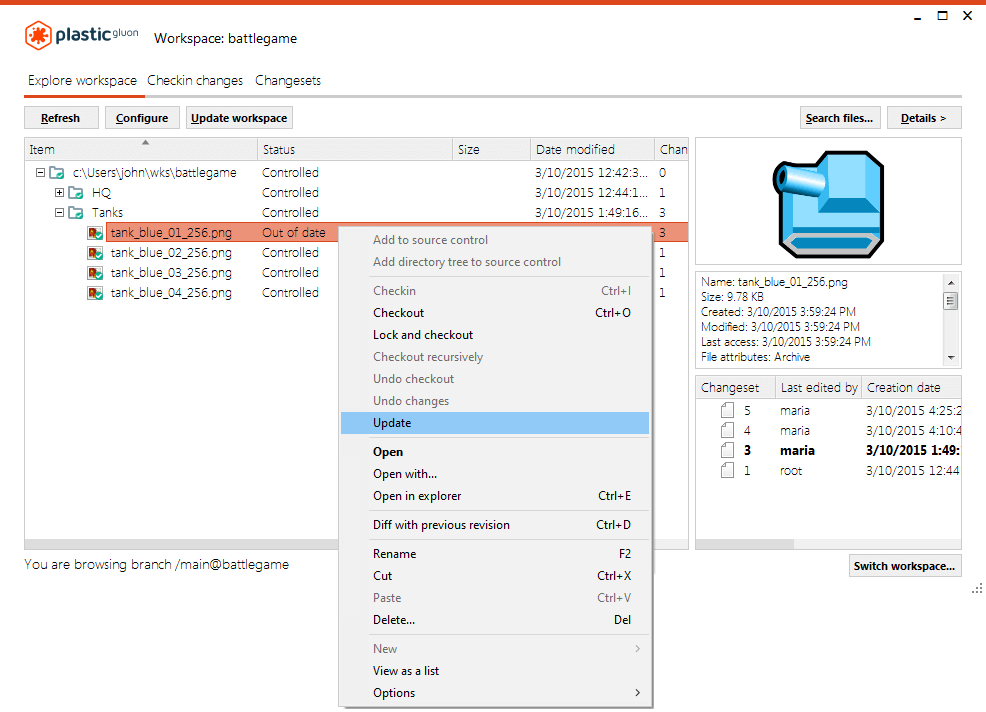This screenshot has height=712, width=986.
Task: Select Diff with previous revision
Action: click(x=495, y=525)
